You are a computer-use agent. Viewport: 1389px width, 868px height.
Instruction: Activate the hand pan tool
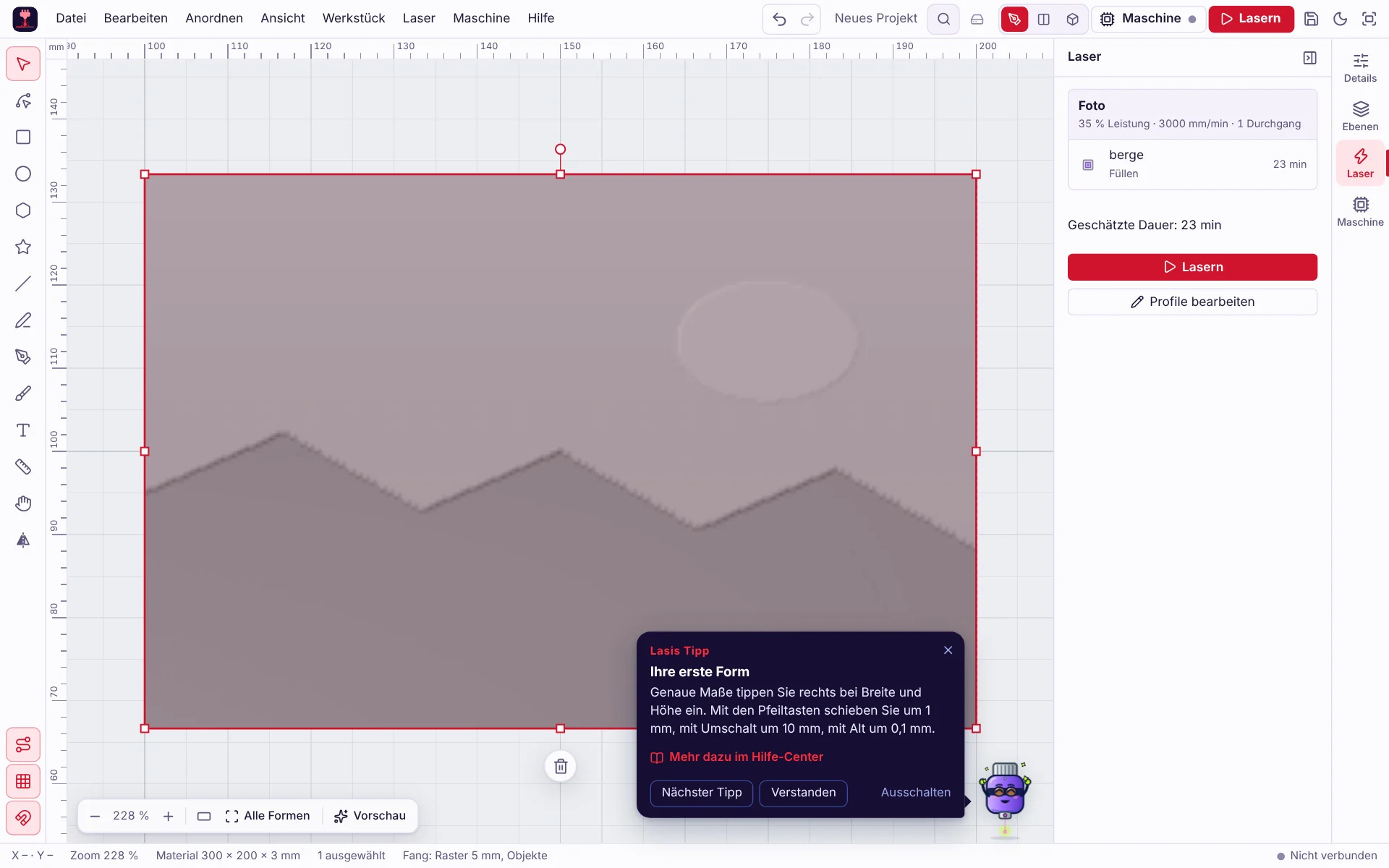[x=23, y=503]
